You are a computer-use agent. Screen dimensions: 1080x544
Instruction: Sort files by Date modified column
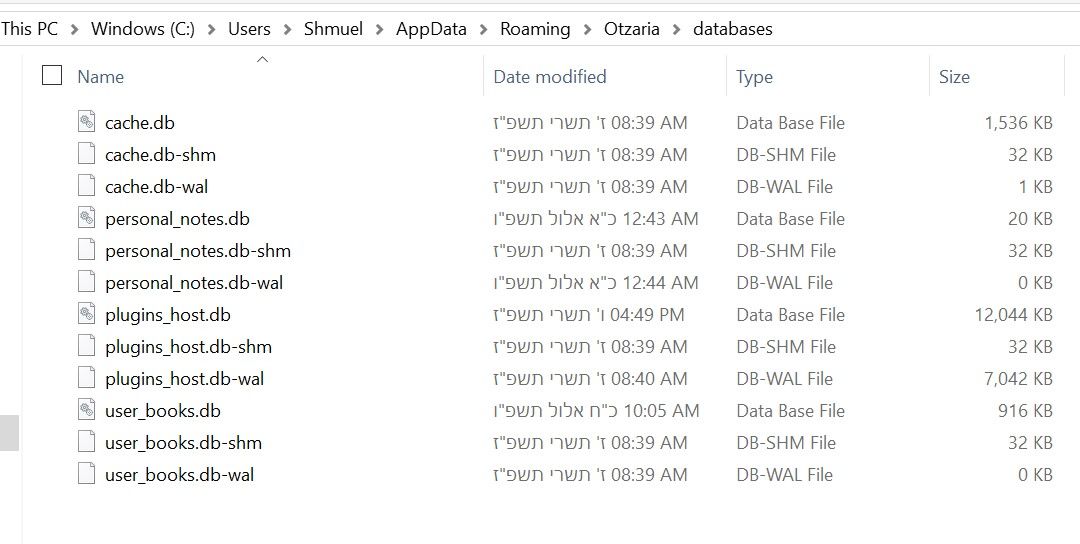coord(550,76)
